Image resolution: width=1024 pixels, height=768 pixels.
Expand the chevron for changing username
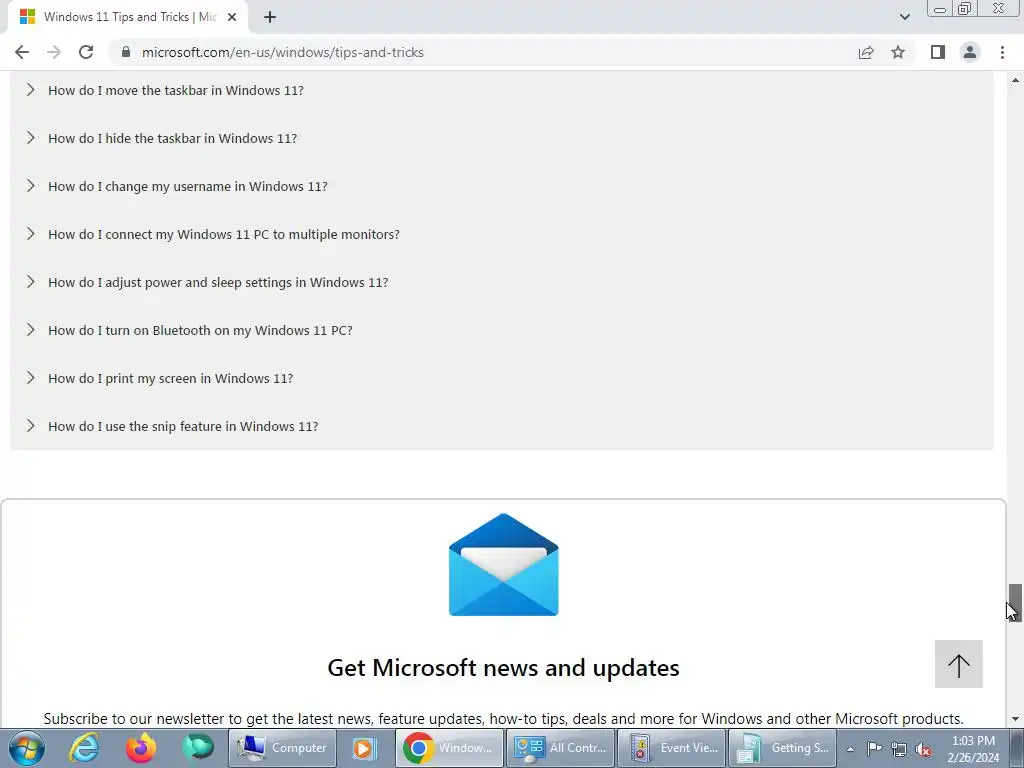31,186
